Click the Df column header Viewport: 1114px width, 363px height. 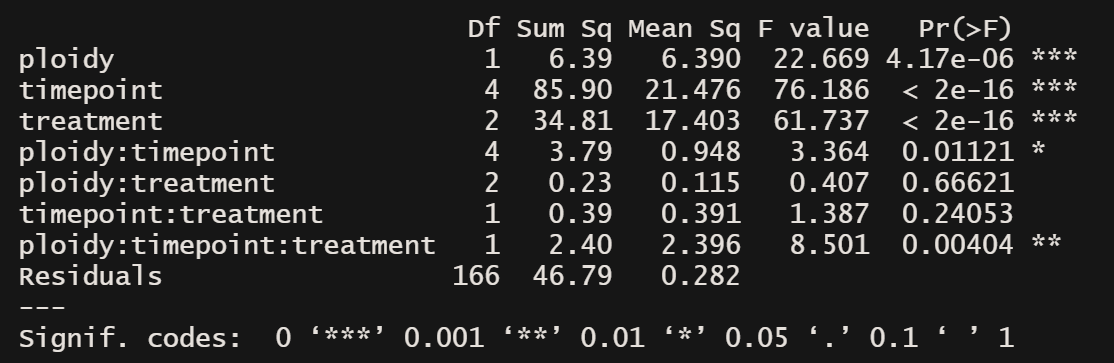(485, 29)
